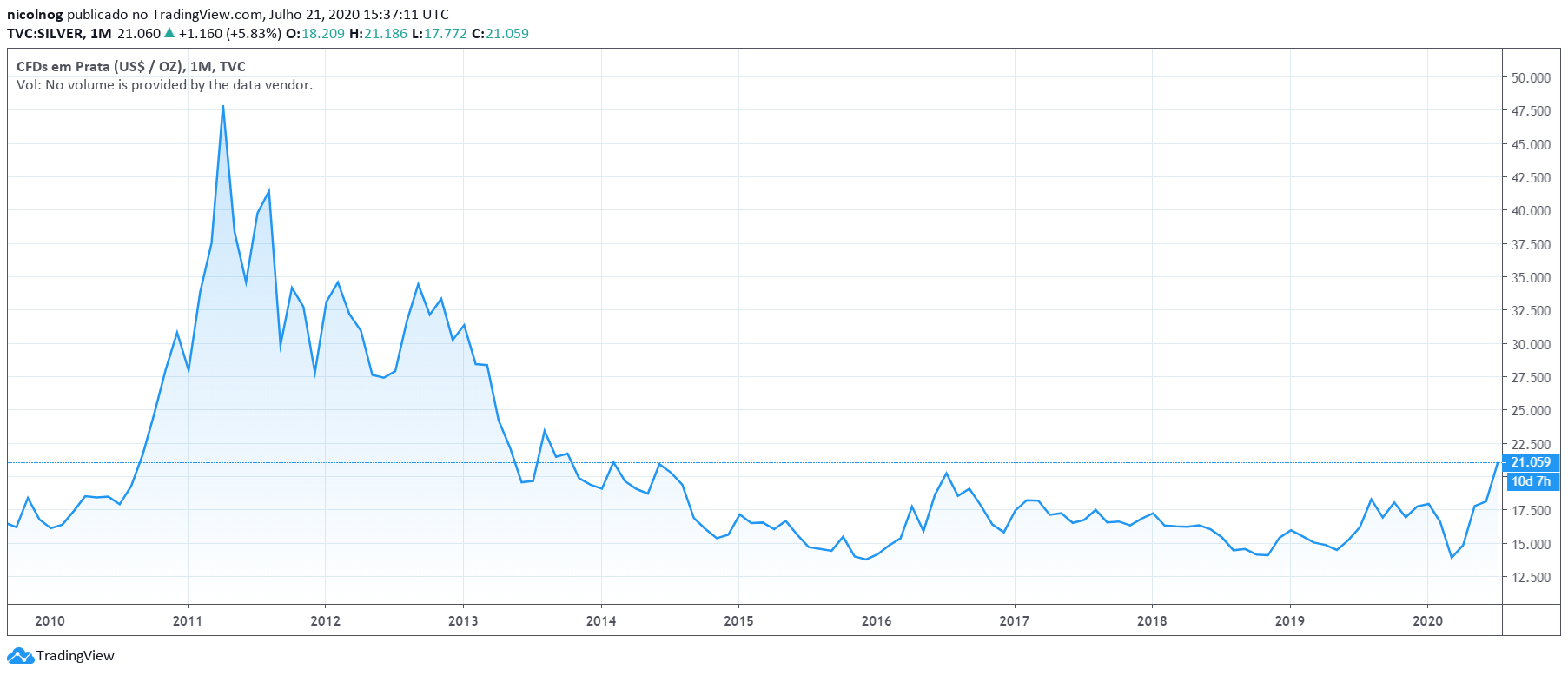
Task: Click the 50.000 price axis label
Action: pyautogui.click(x=1531, y=77)
